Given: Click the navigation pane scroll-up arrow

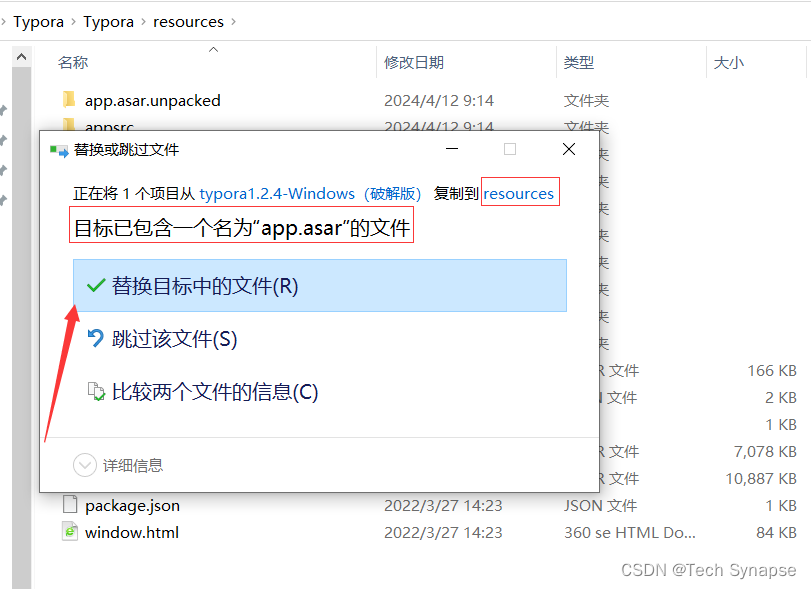Looking at the screenshot, I should pos(22,57).
